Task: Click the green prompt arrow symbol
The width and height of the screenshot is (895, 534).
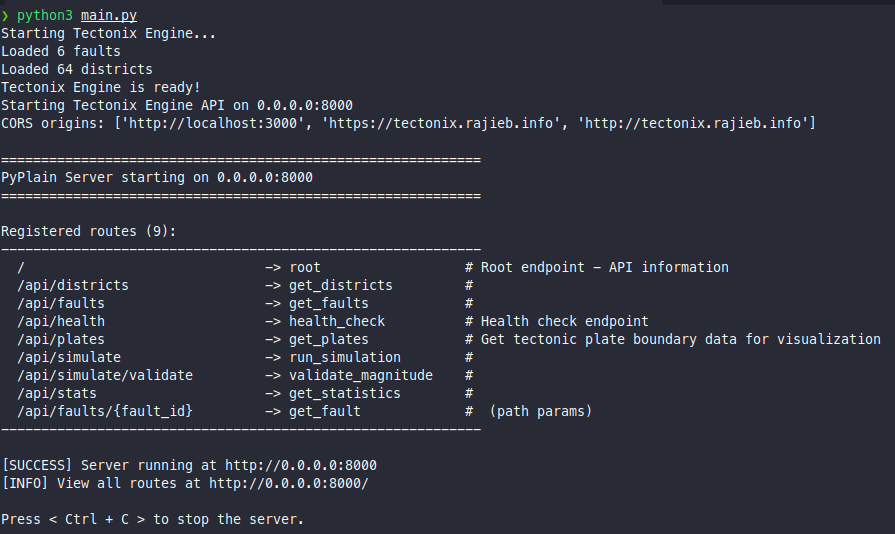Action: point(5,15)
